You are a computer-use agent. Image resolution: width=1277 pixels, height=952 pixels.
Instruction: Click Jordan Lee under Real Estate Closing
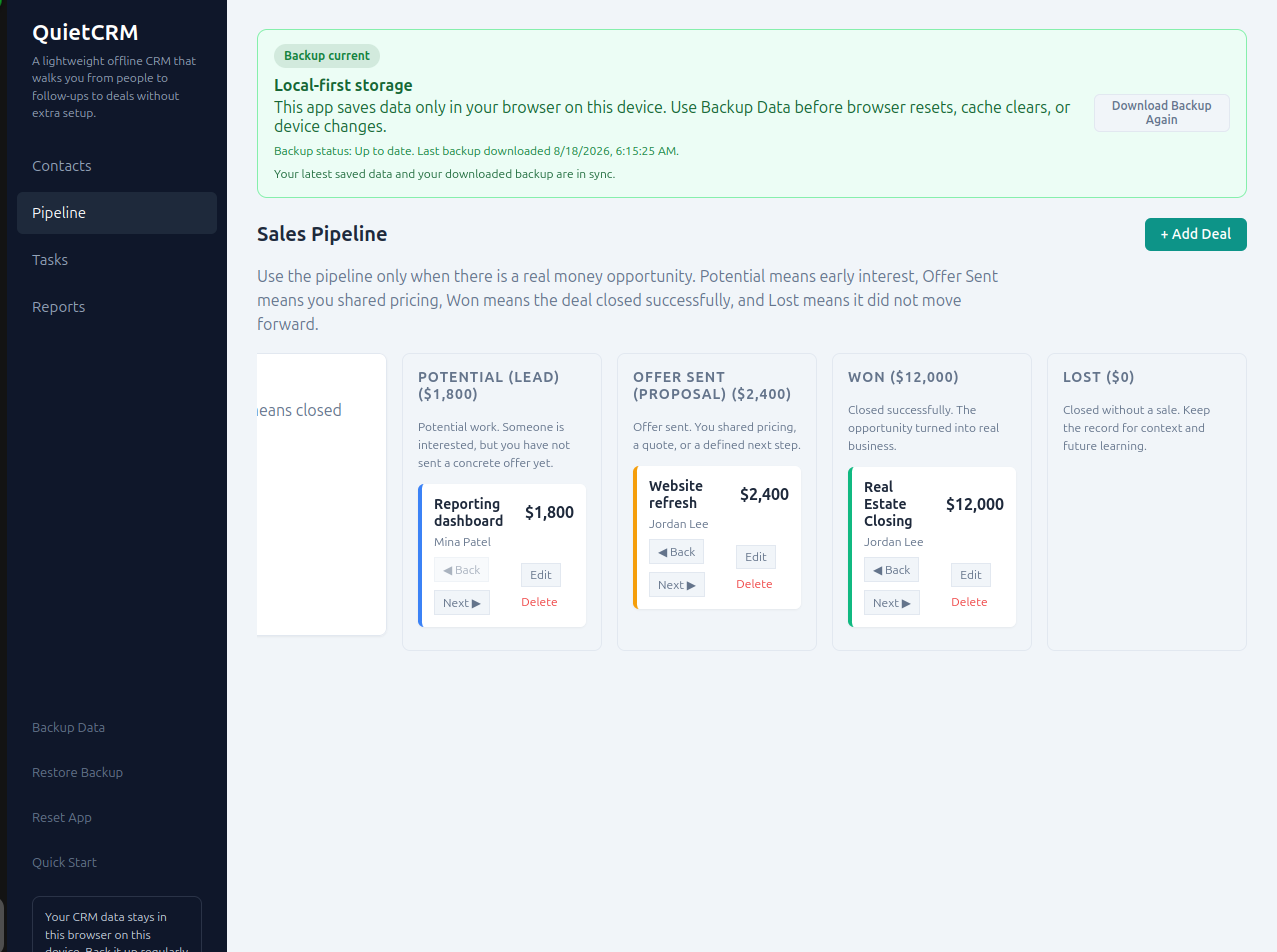pyautogui.click(x=893, y=542)
